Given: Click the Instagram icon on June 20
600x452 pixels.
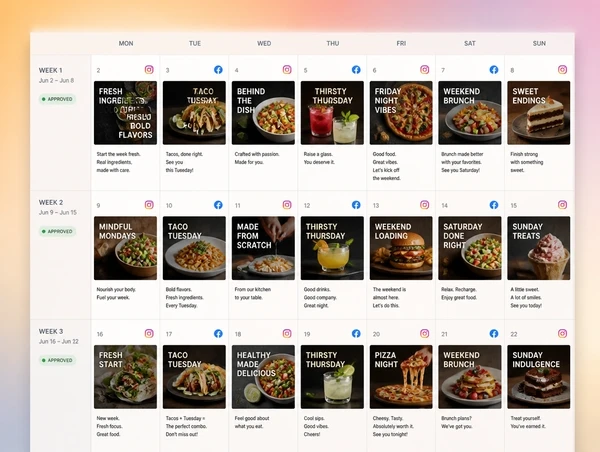Looking at the screenshot, I should click(x=424, y=333).
